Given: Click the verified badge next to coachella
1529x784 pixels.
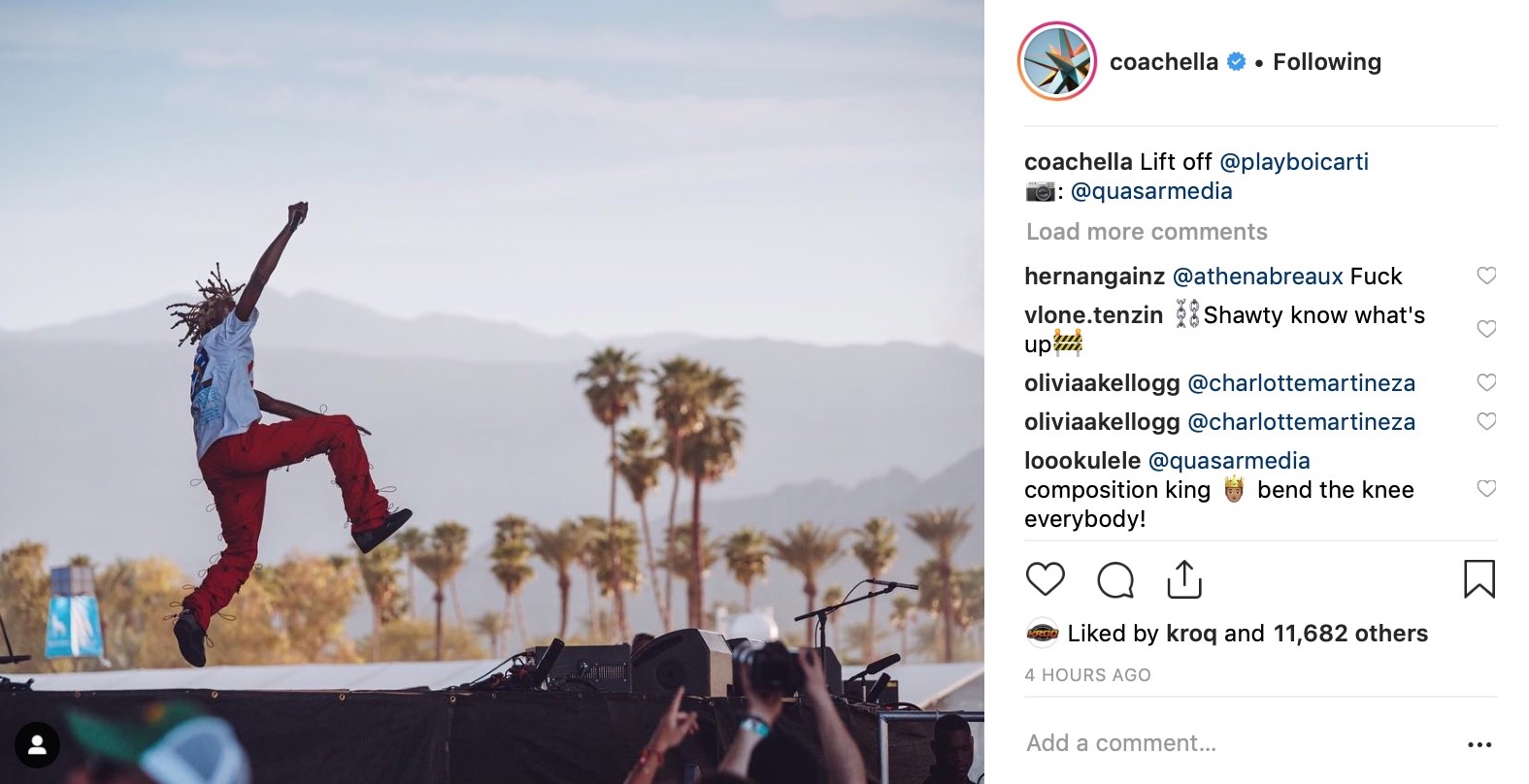Looking at the screenshot, I should point(1237,62).
